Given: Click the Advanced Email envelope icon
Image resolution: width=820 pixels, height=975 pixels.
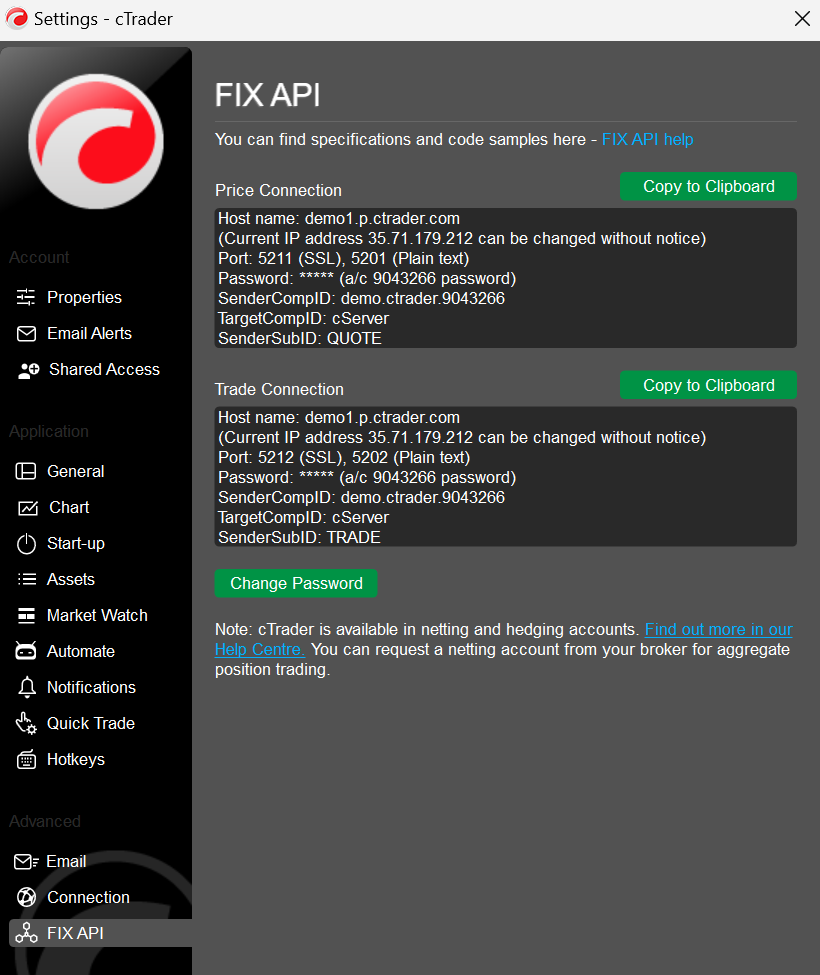Looking at the screenshot, I should click(x=26, y=861).
